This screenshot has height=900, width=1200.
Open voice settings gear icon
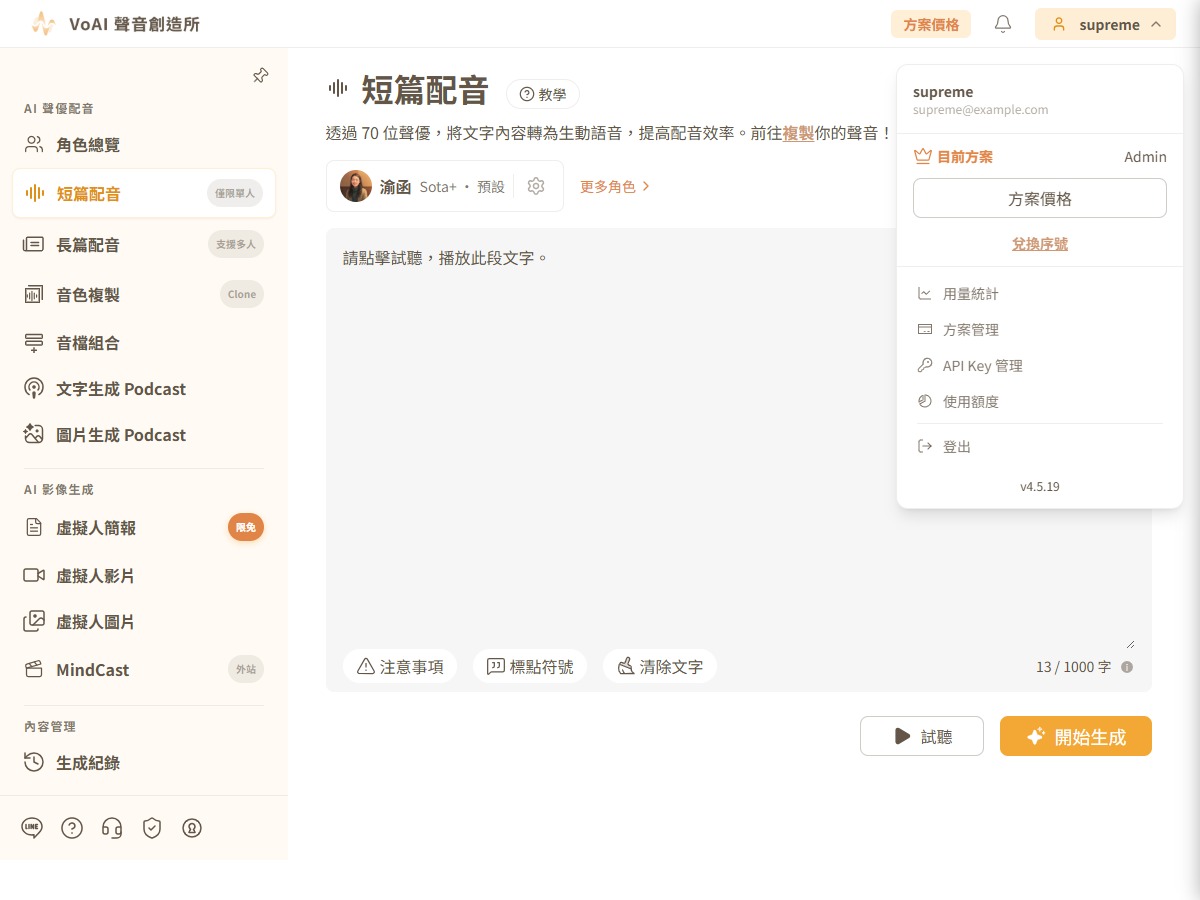tap(536, 186)
